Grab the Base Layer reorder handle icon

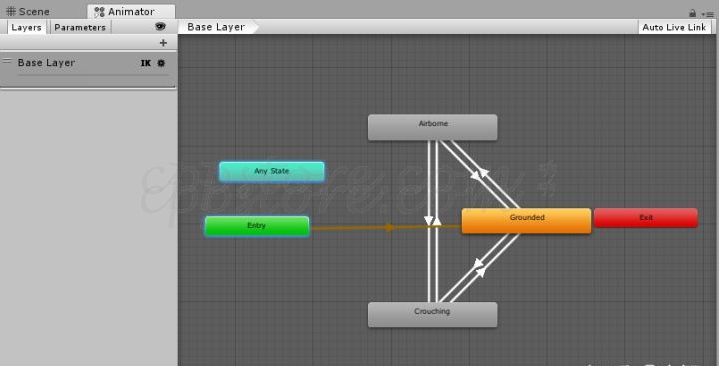7,61
